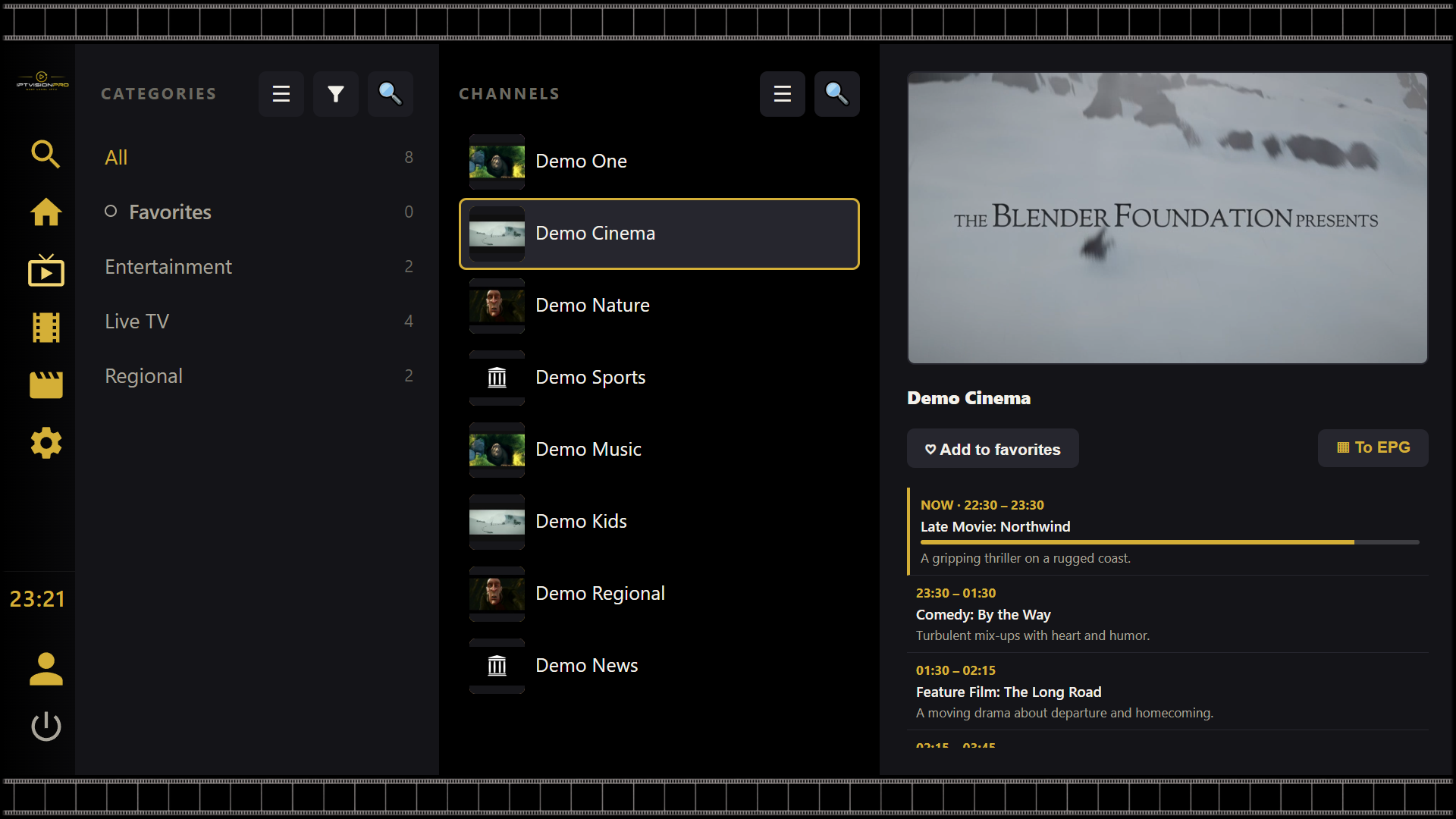Click Demo News channel logo
The height and width of the screenshot is (819, 1456).
(497, 666)
